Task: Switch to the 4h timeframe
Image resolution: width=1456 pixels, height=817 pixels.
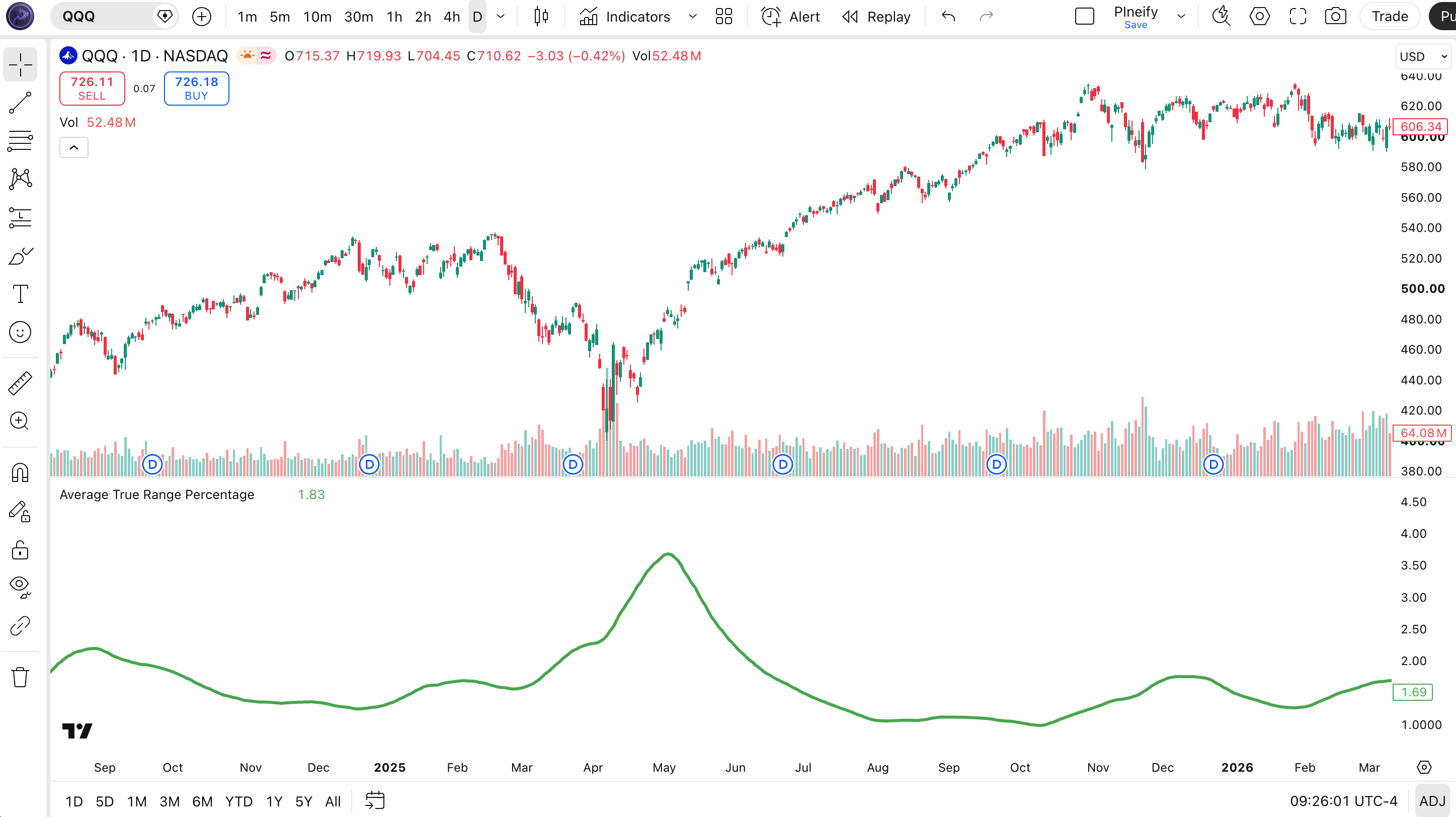Action: [x=452, y=17]
